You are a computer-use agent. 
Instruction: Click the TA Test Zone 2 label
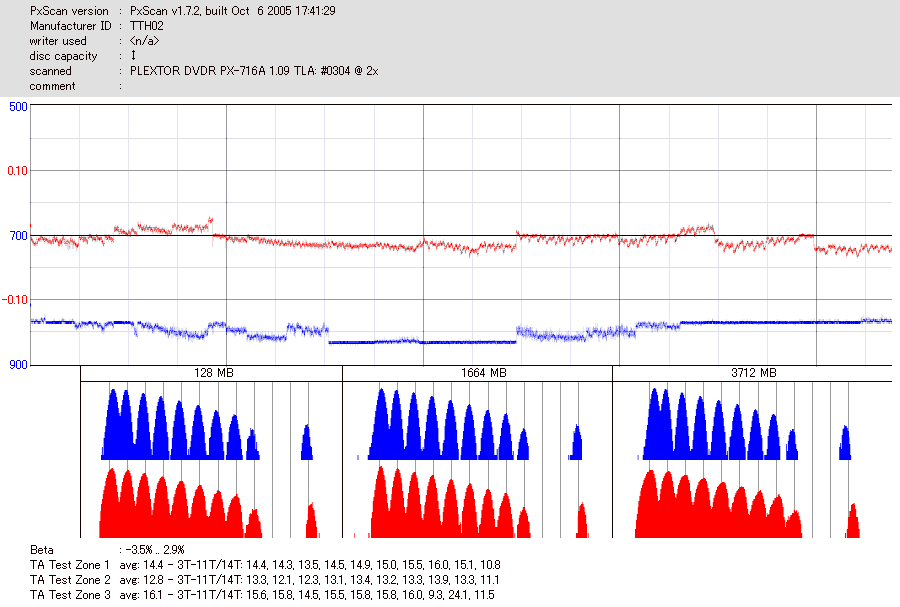[x=69, y=579]
